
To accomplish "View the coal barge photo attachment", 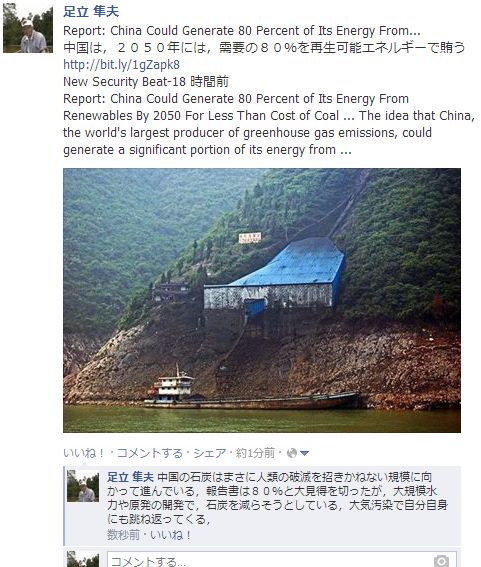I will tap(262, 300).
